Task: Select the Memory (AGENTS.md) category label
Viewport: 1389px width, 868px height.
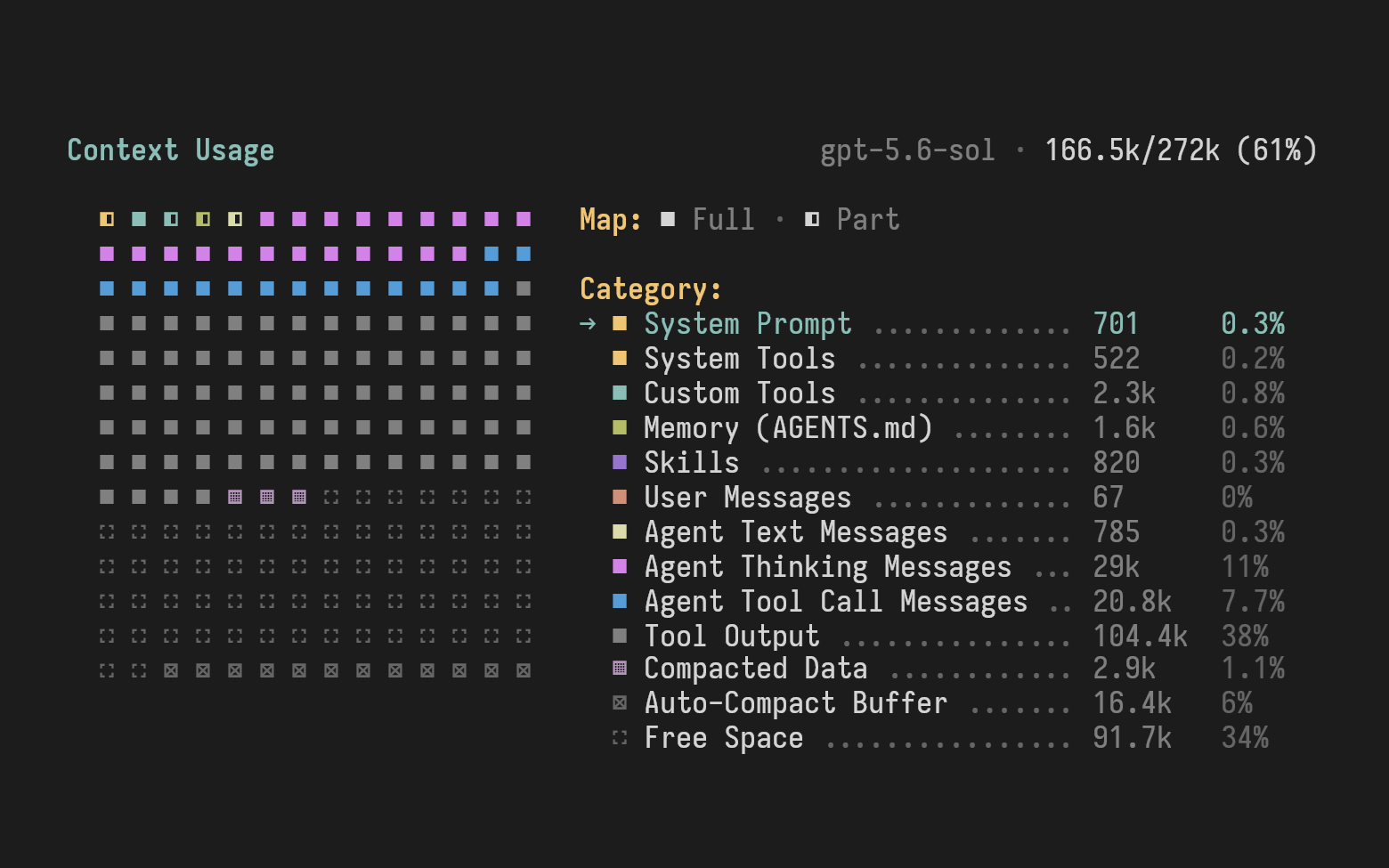Action: (x=788, y=428)
